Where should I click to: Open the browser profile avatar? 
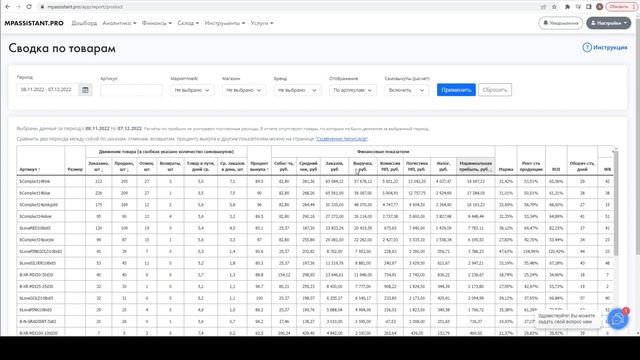[599, 7]
